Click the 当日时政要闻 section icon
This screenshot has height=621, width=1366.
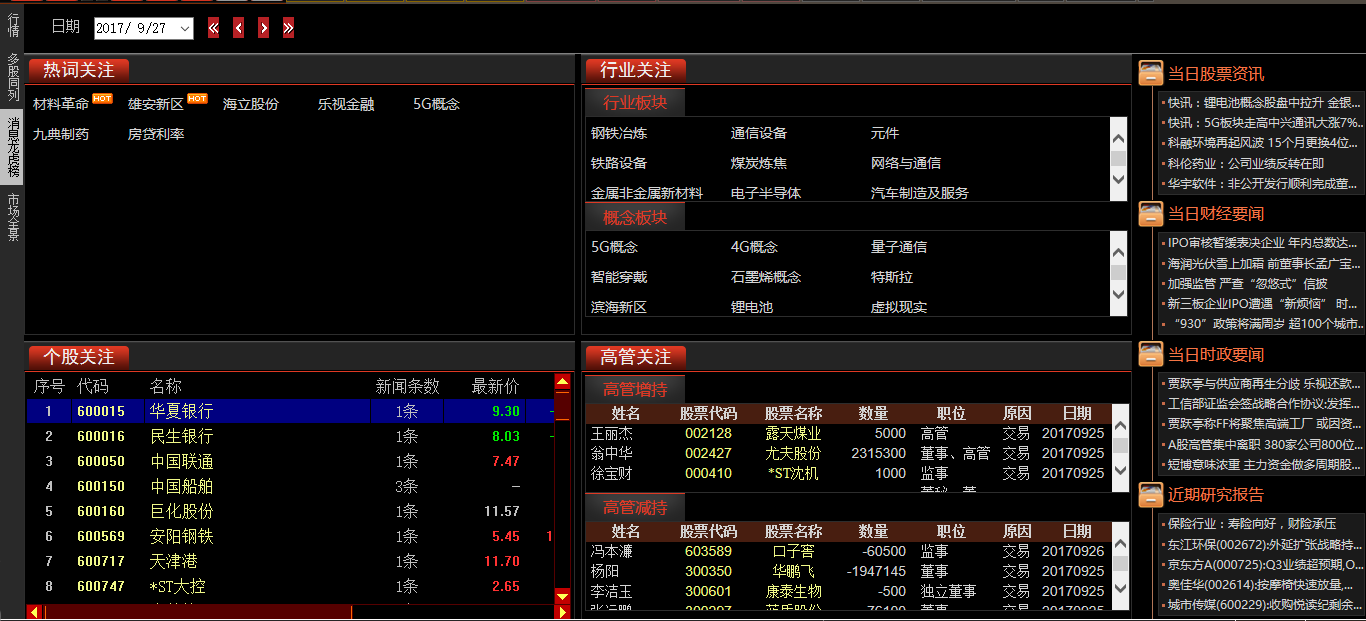click(x=1151, y=354)
